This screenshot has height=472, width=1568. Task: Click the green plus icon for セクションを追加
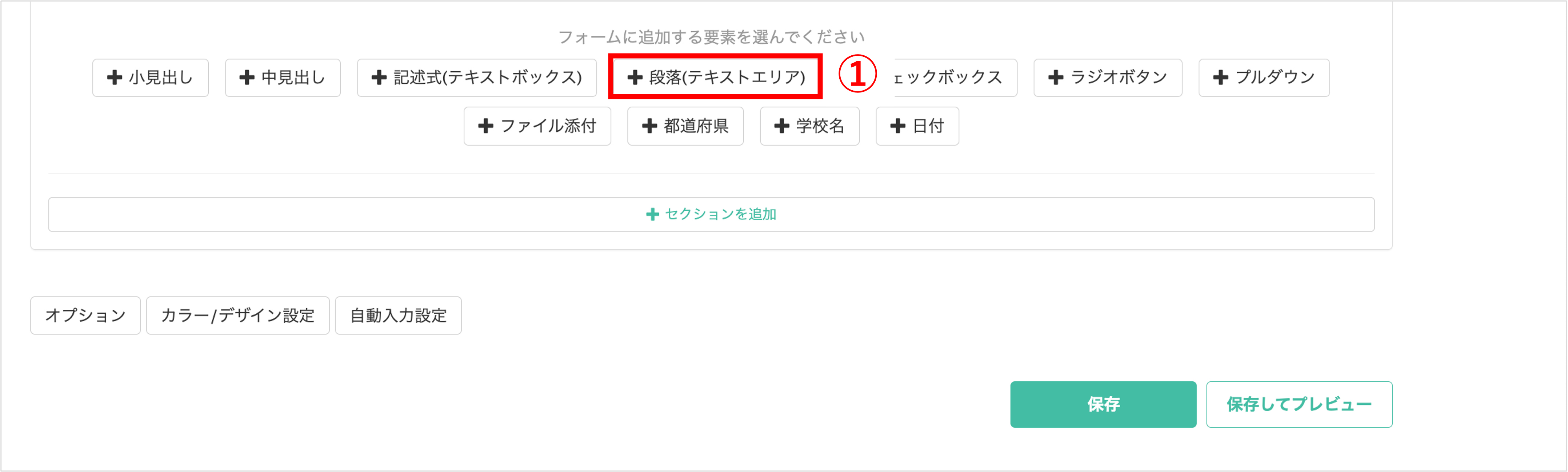(x=652, y=214)
